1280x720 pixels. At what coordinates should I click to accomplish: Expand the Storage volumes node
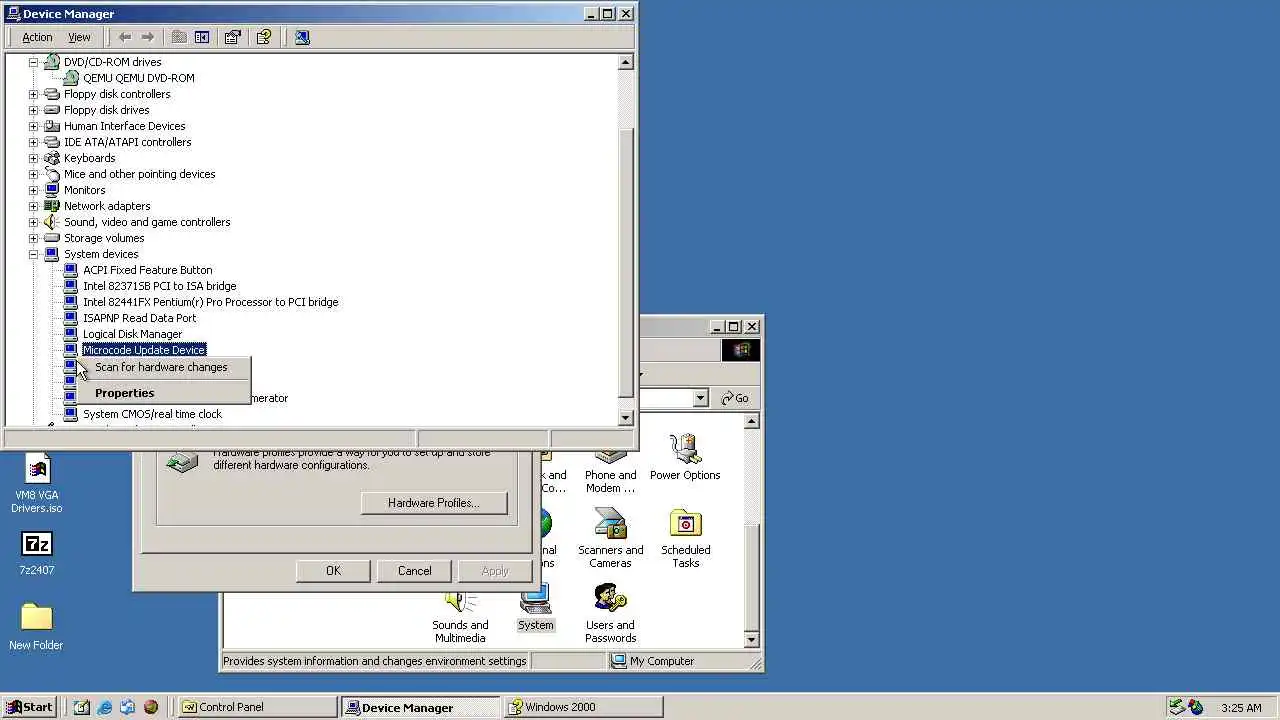pyautogui.click(x=33, y=238)
